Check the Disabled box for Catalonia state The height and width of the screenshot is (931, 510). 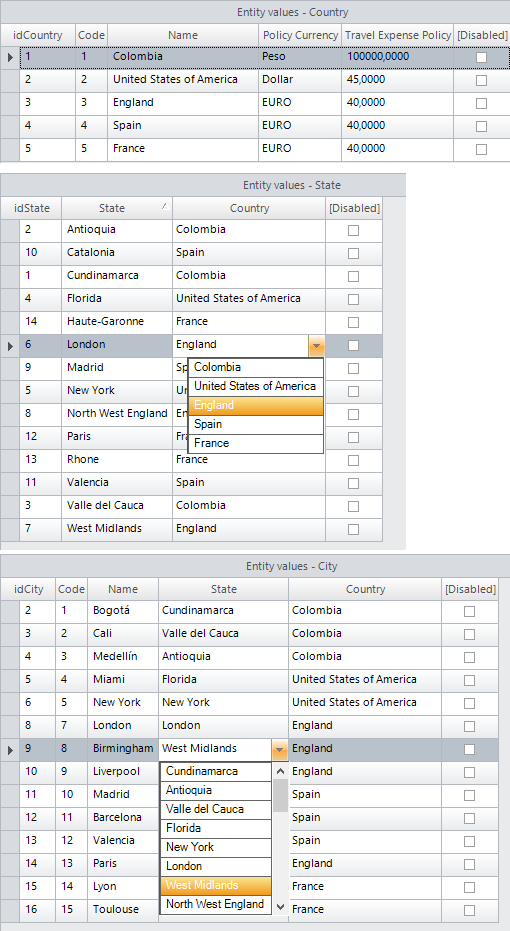pyautogui.click(x=353, y=254)
